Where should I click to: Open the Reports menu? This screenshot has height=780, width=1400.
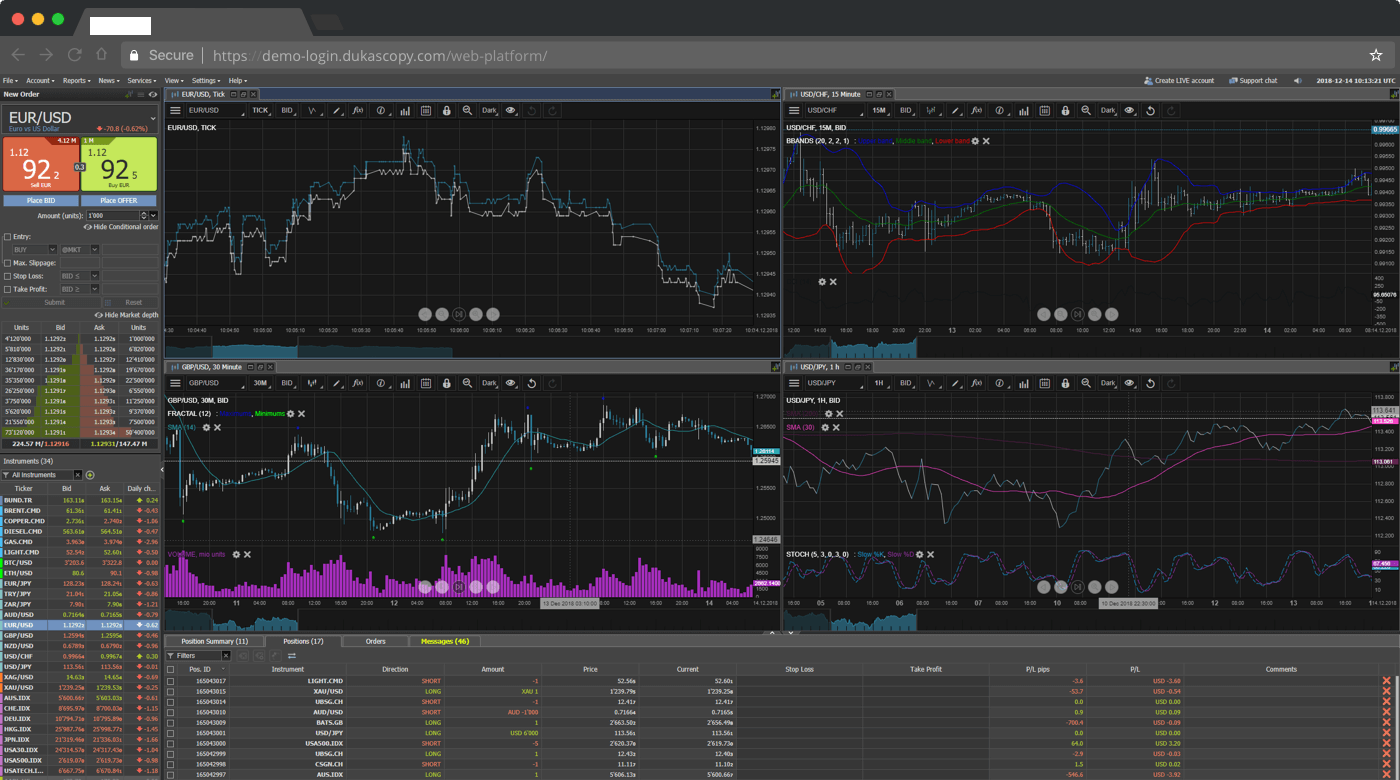point(77,81)
